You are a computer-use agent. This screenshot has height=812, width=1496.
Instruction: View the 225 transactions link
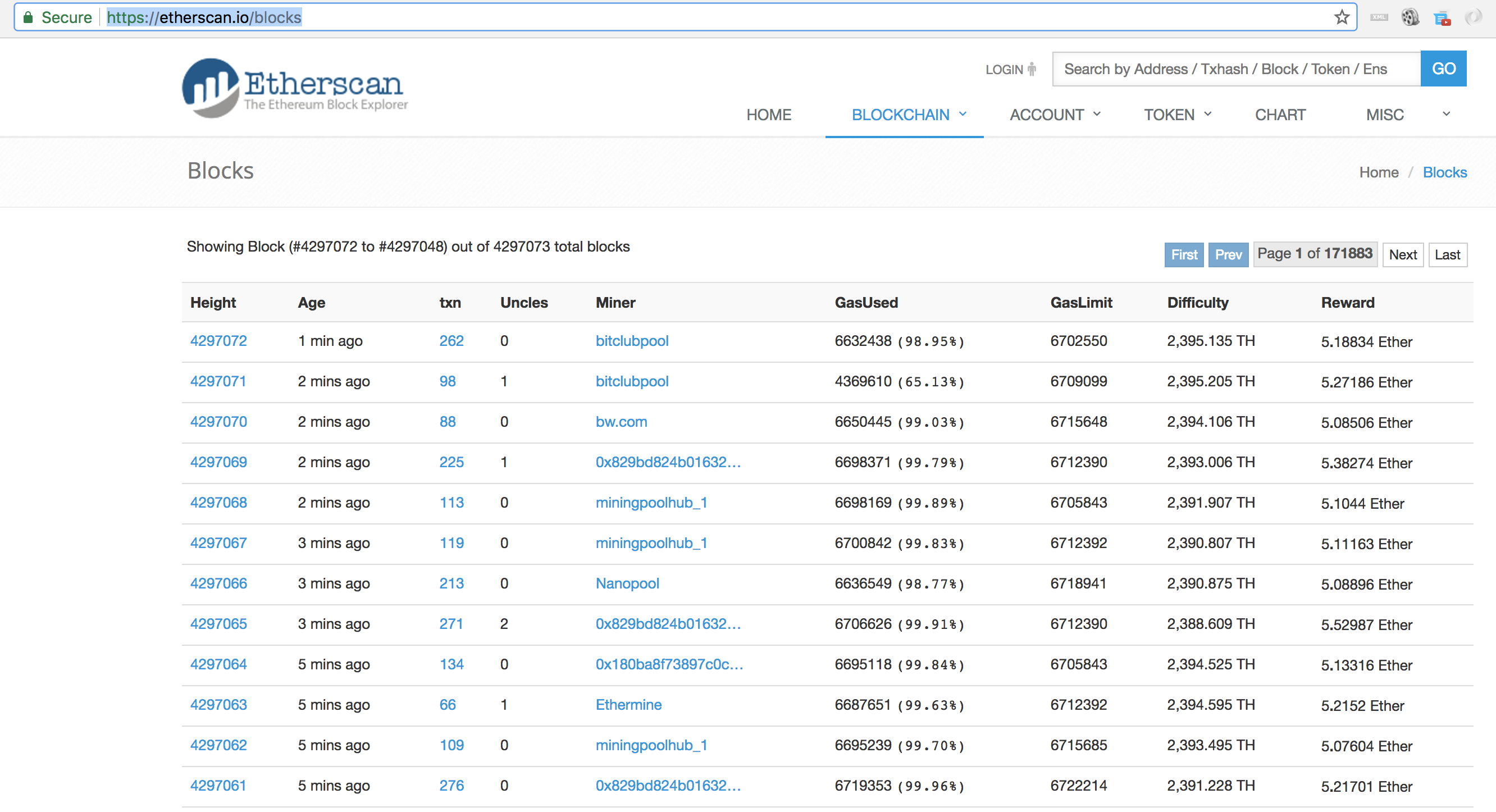pos(451,462)
